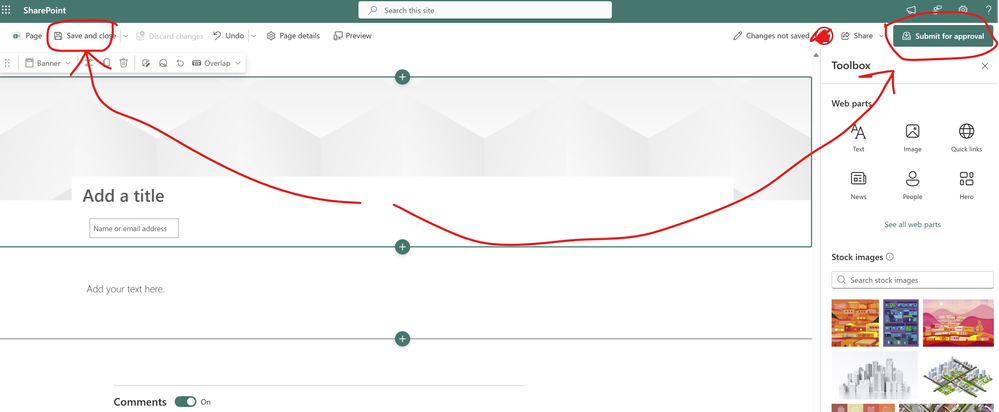
Task: Add an Image web part from Toolbox
Action: [x=912, y=138]
